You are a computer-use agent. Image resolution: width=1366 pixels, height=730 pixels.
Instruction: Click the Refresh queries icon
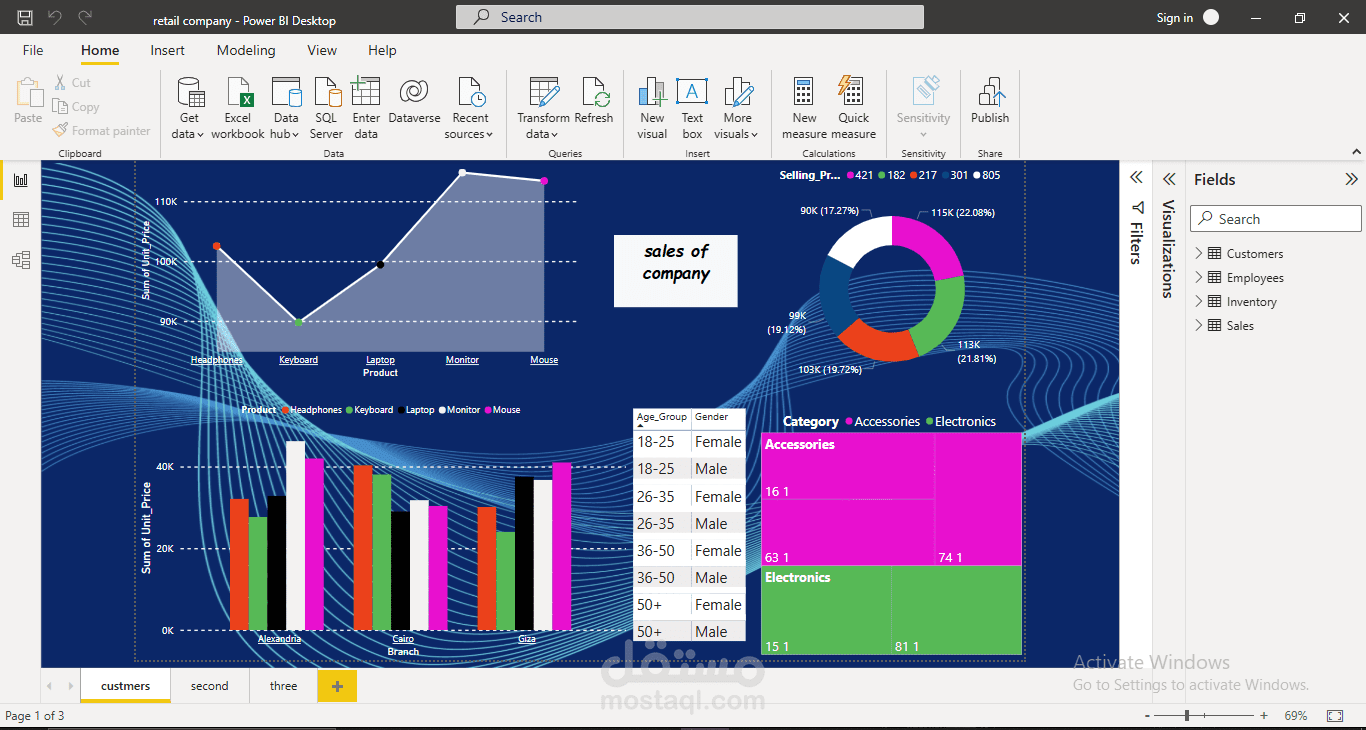click(594, 93)
